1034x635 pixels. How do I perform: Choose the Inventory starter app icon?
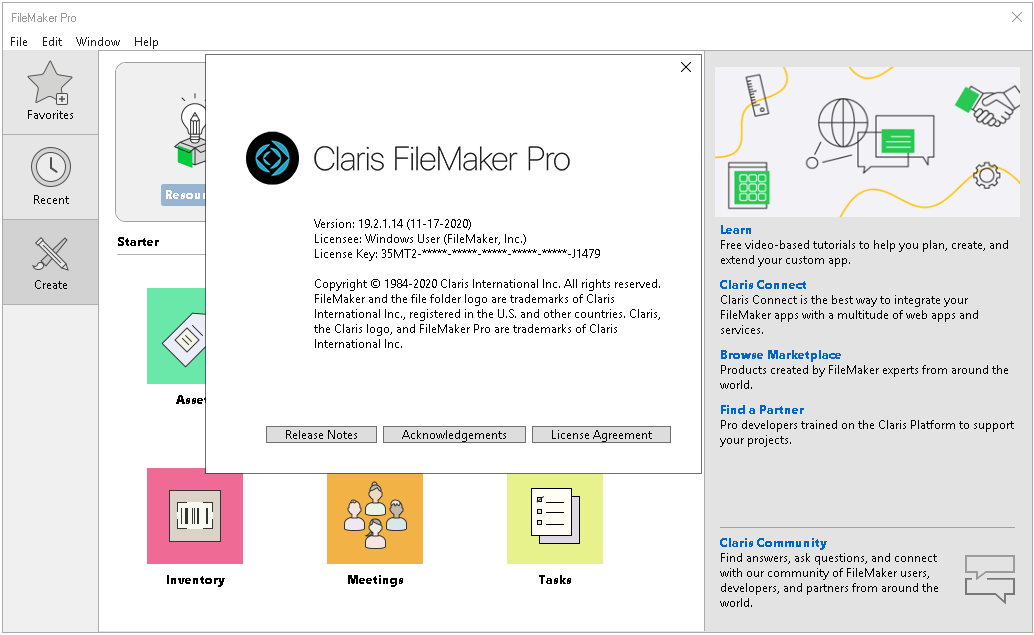click(195, 516)
